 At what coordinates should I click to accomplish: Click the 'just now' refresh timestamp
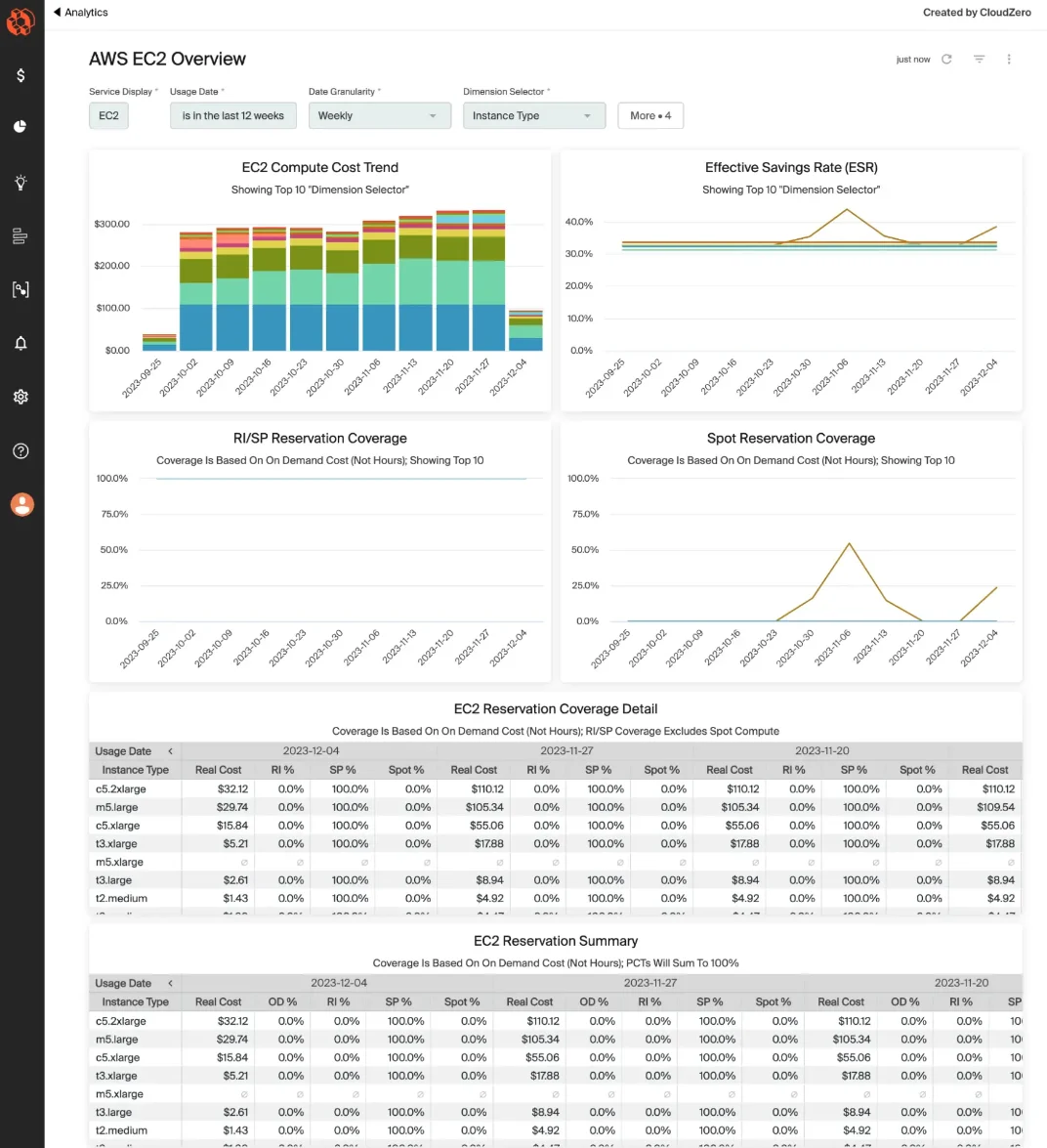pos(913,60)
